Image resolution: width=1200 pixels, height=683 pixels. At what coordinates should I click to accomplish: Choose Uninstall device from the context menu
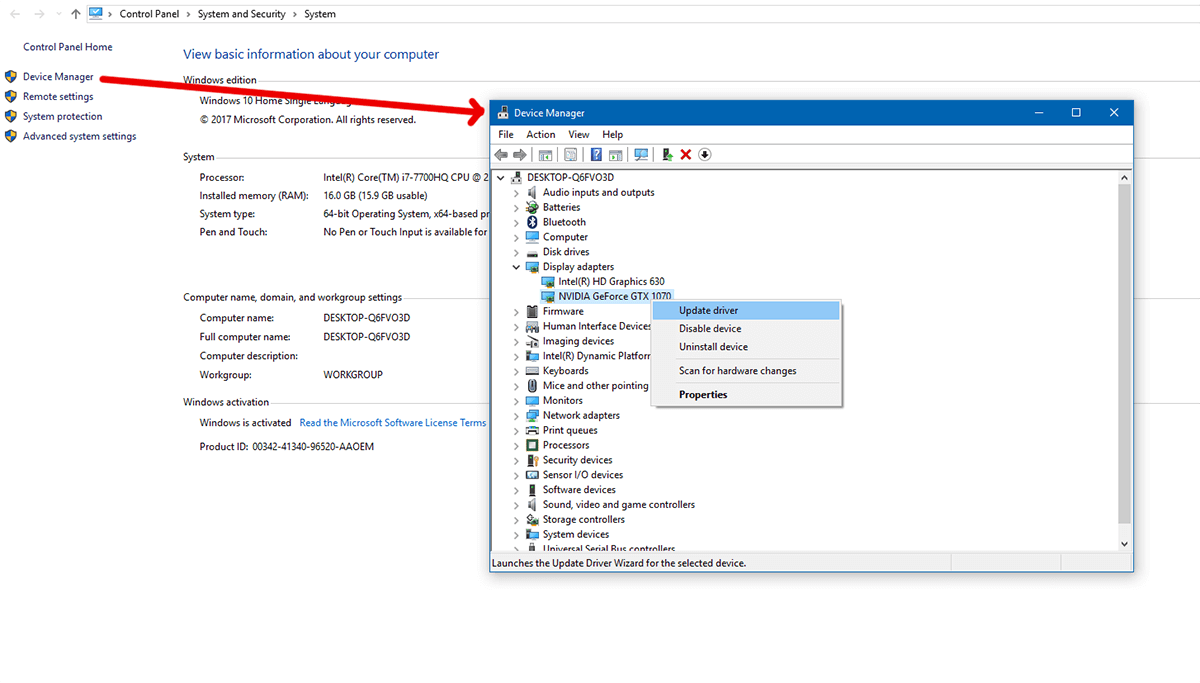tap(746, 347)
